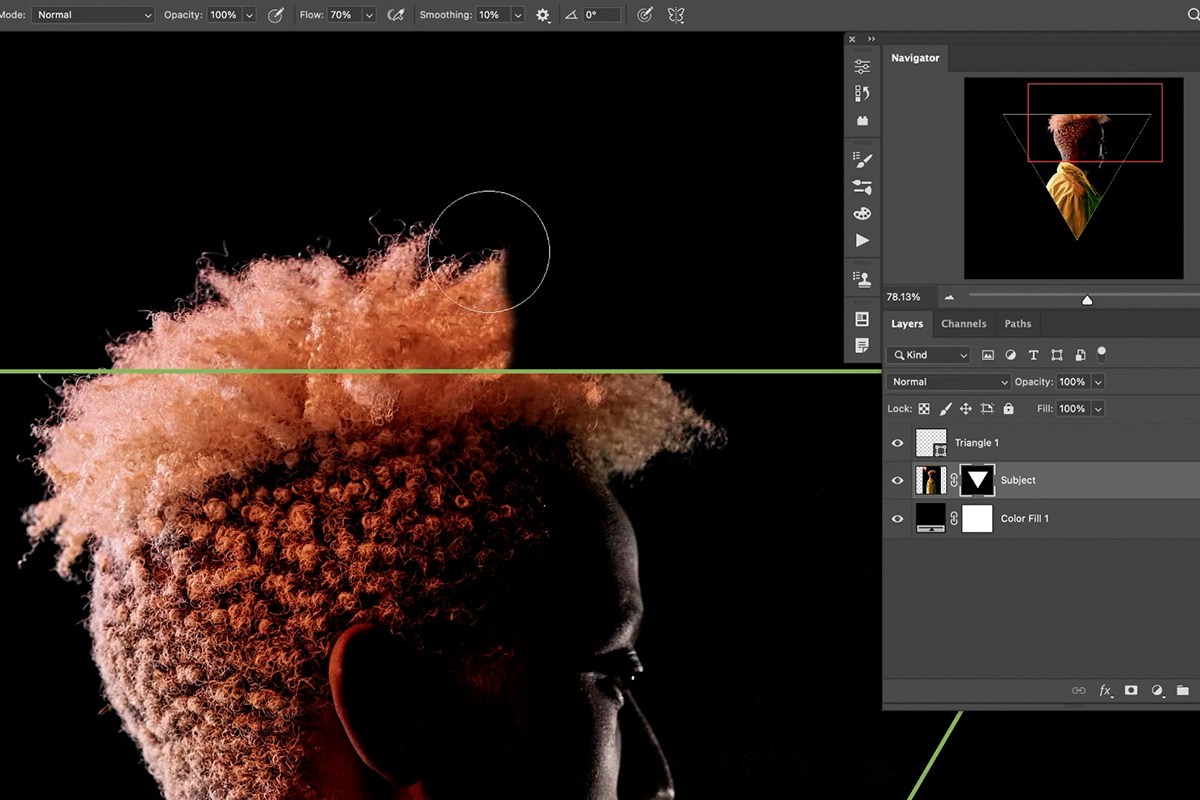Filter layers by shape layers icon
This screenshot has height=800, width=1200.
click(x=1057, y=355)
